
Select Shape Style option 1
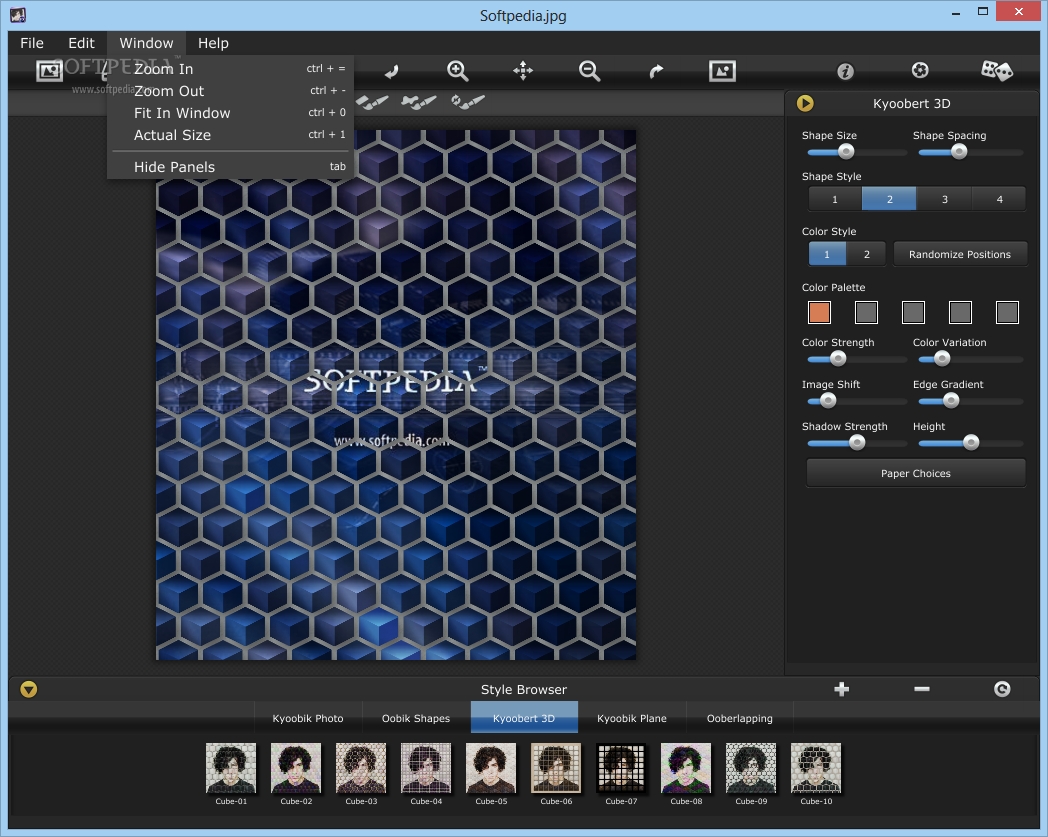(835, 199)
